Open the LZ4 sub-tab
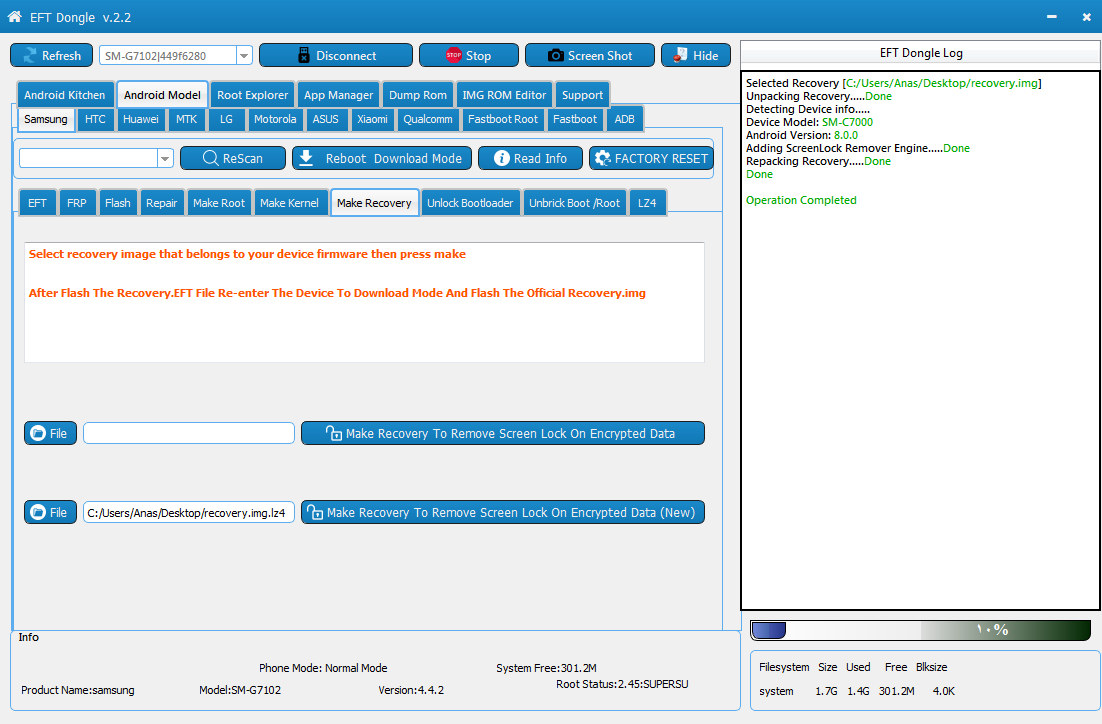The image size is (1102, 724). 647,203
